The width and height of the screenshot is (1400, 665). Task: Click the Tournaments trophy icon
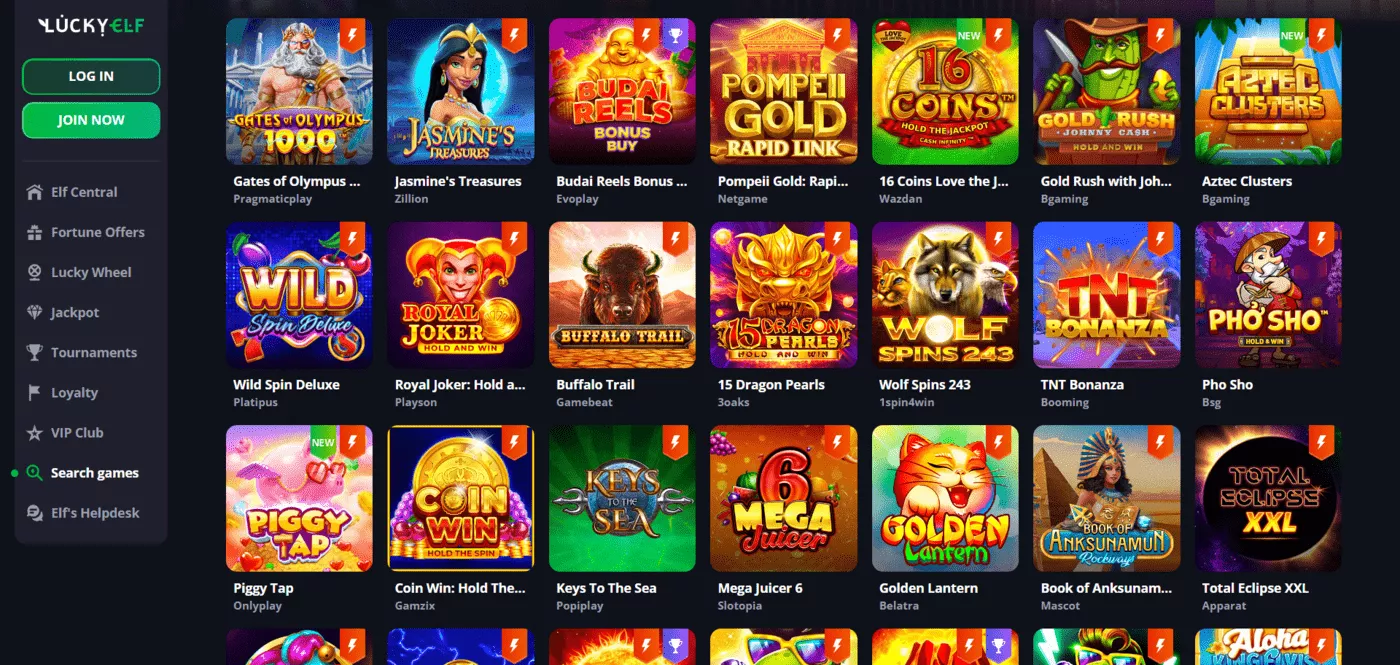pos(34,352)
